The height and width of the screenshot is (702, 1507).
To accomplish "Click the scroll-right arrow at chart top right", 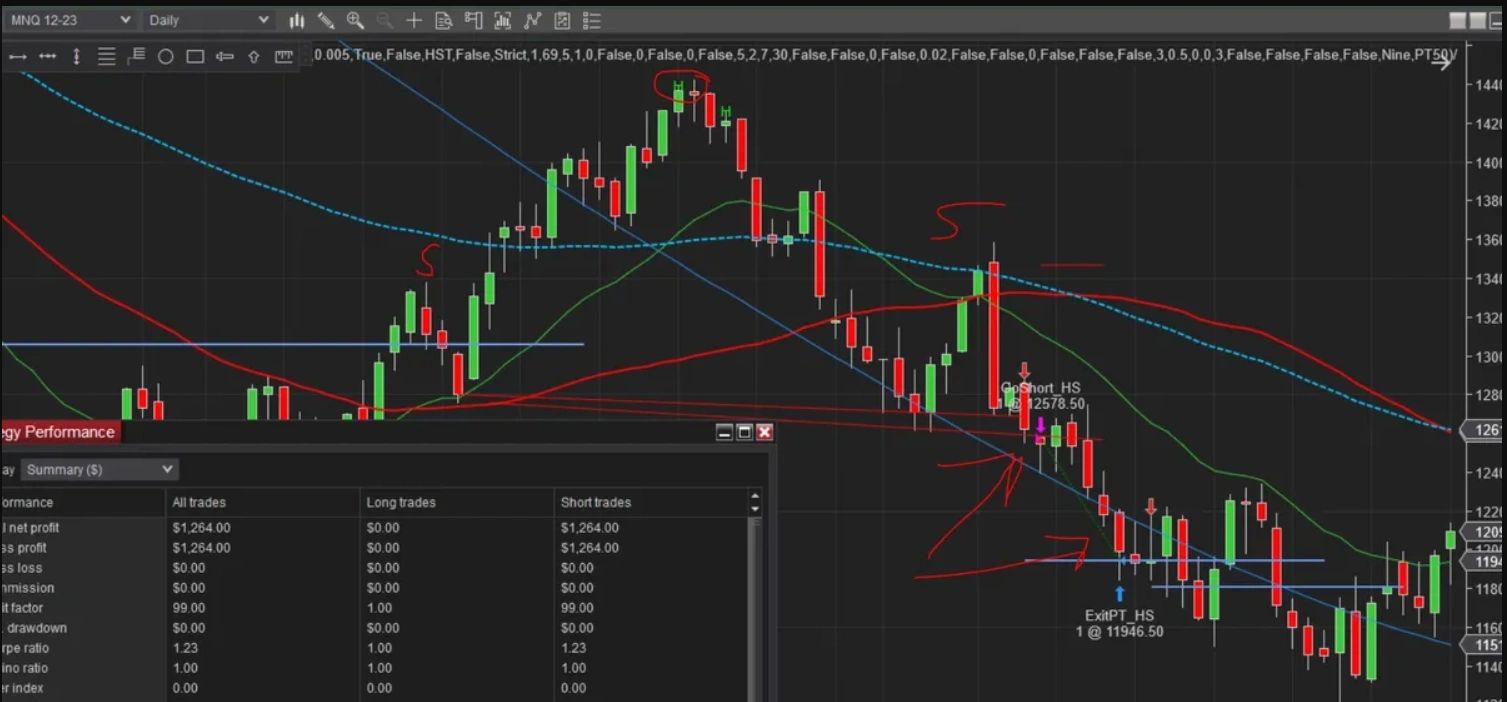I will [x=1441, y=62].
